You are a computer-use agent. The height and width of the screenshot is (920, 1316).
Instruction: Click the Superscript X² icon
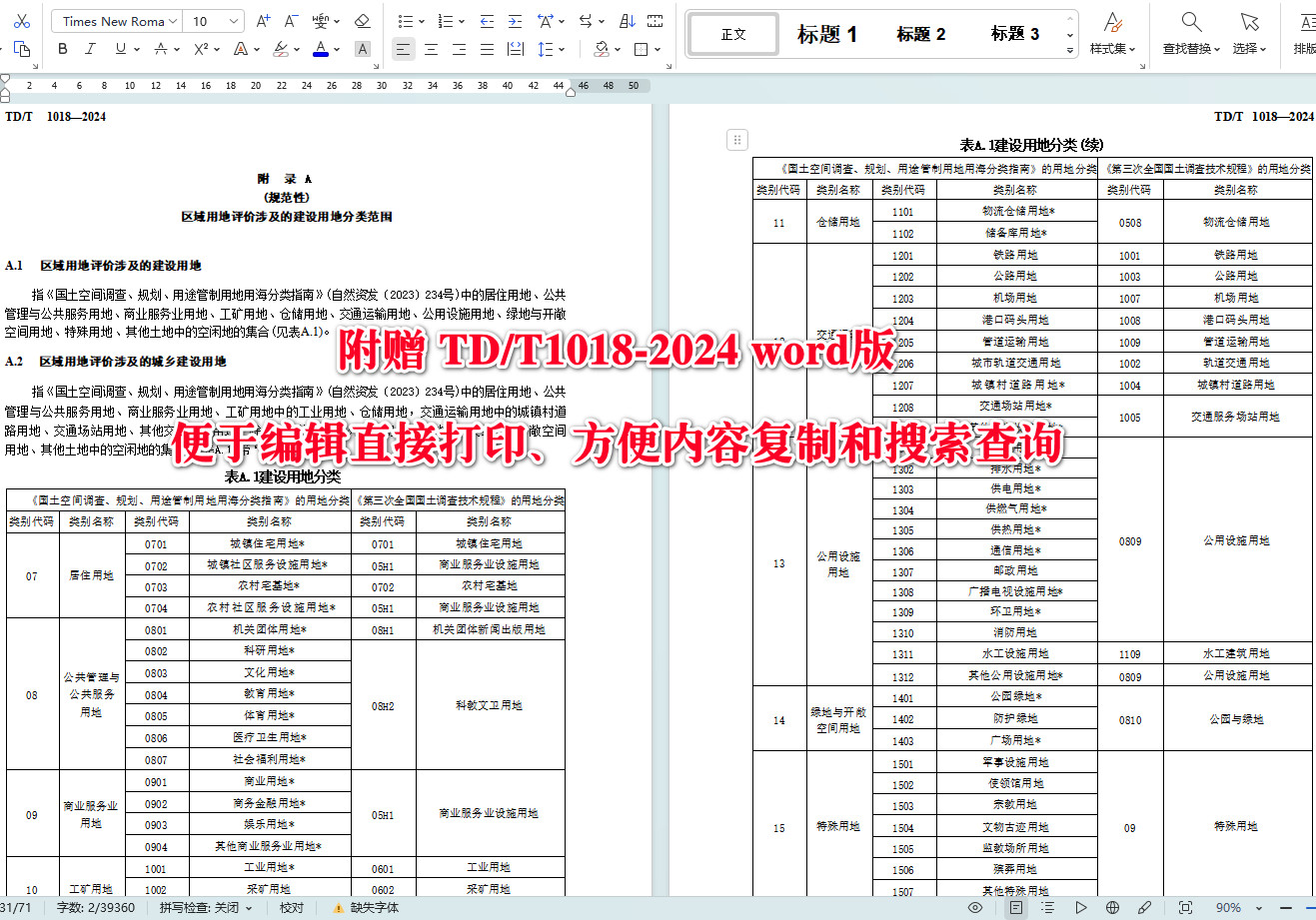tap(201, 49)
